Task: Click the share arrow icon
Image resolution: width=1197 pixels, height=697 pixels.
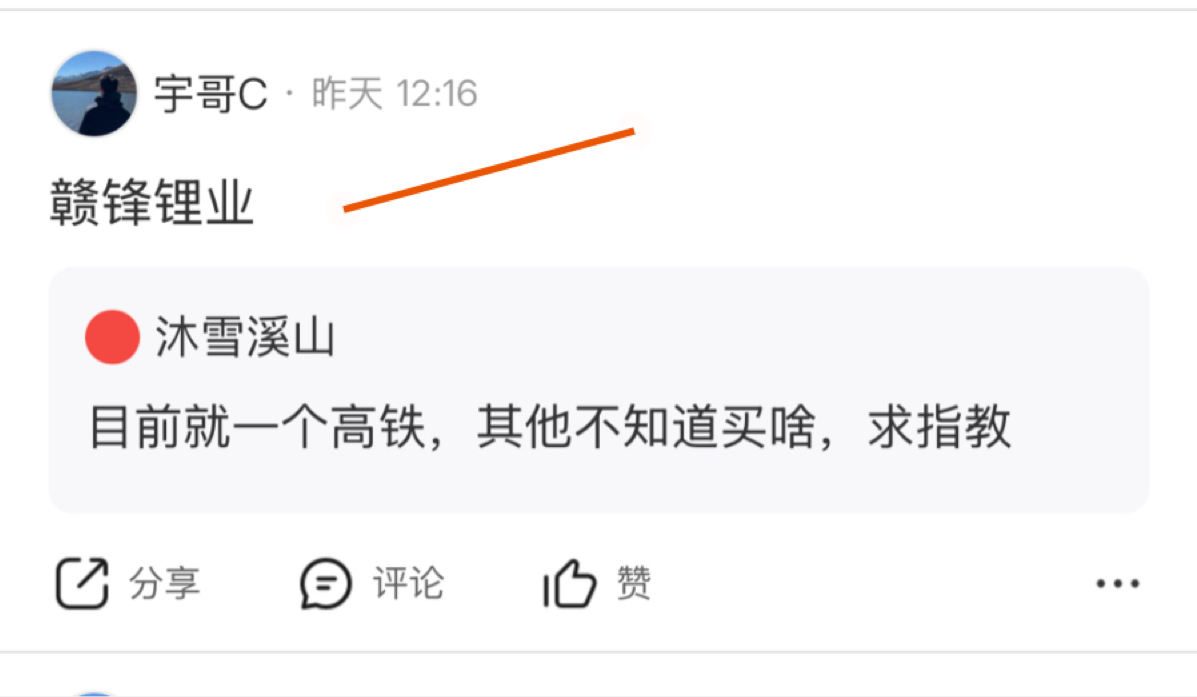Action: [82, 583]
